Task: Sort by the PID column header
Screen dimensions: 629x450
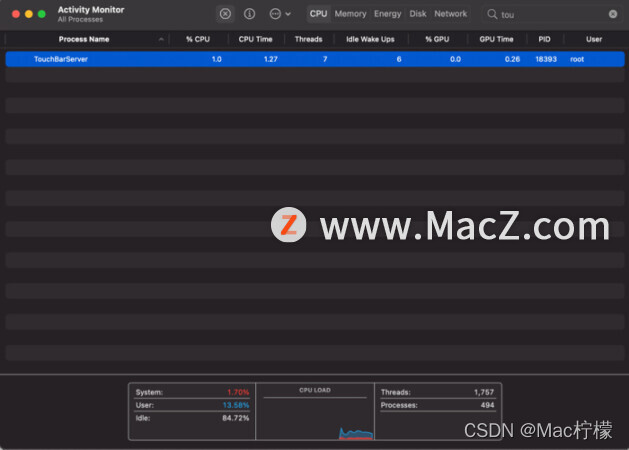Action: tap(544, 39)
